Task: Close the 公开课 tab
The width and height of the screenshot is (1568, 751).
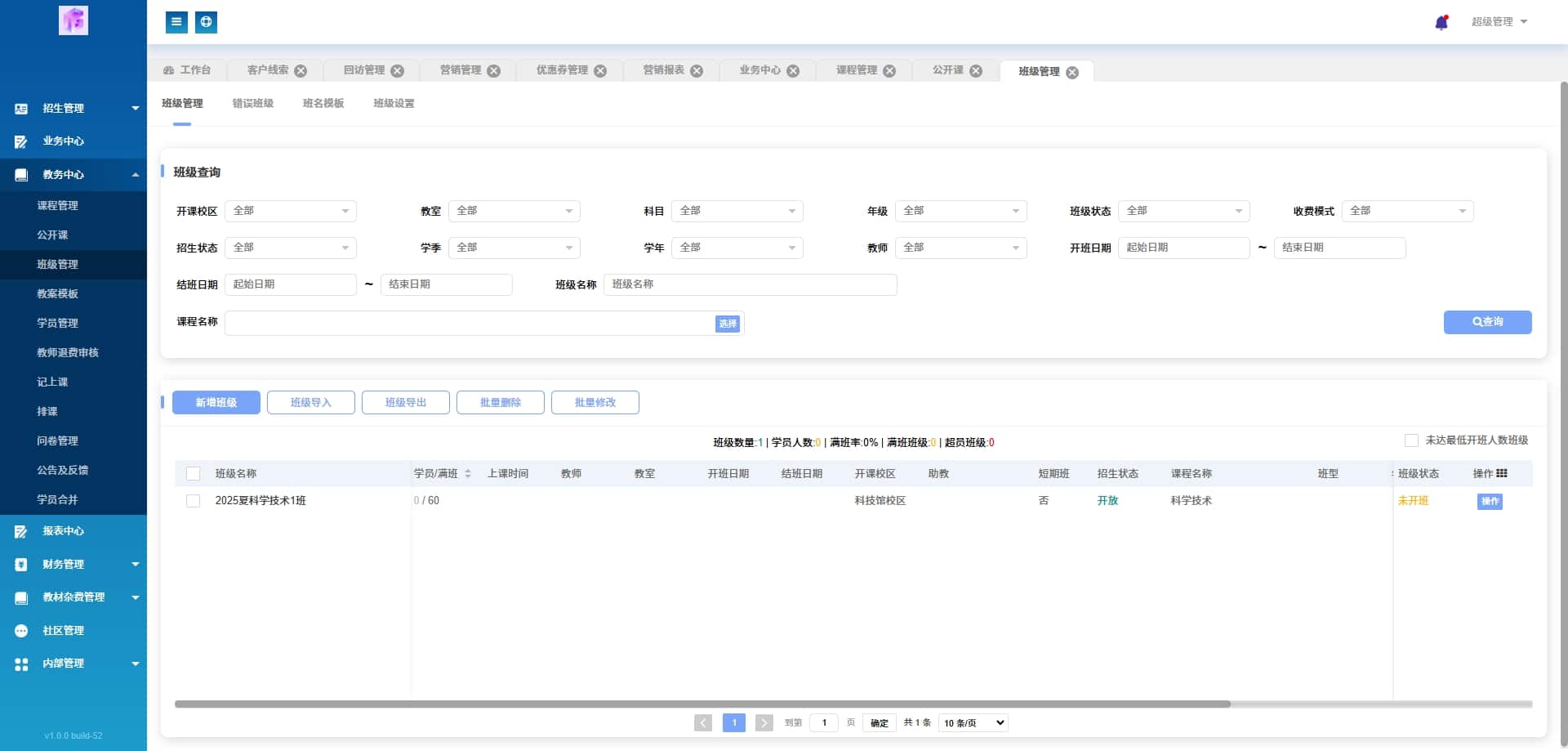Action: tap(976, 71)
